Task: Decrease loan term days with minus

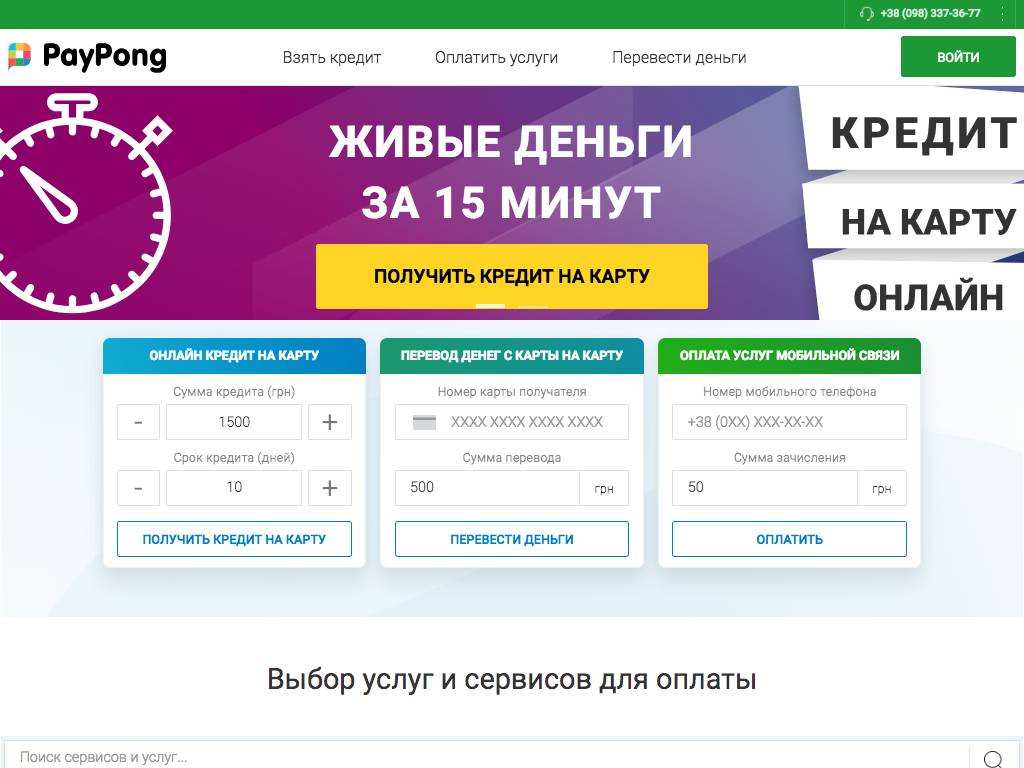Action: tap(139, 488)
